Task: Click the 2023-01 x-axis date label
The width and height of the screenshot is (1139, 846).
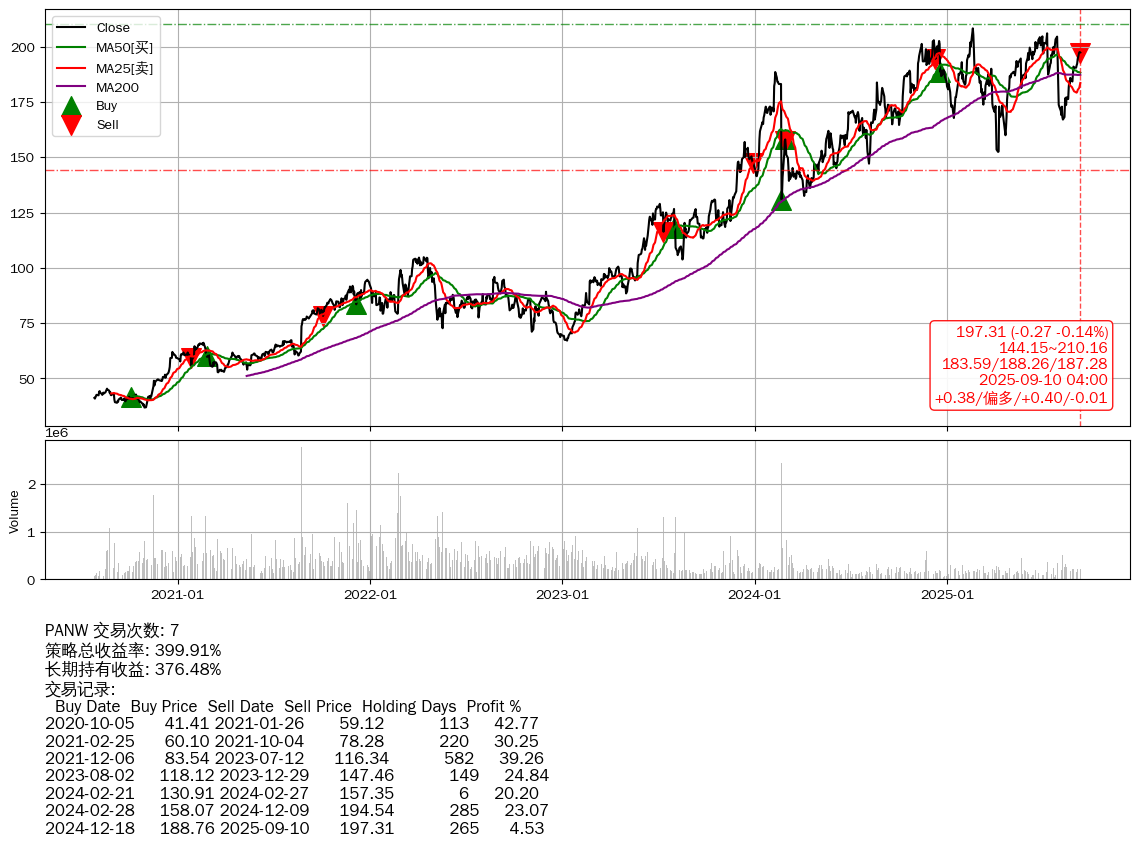Action: point(562,595)
